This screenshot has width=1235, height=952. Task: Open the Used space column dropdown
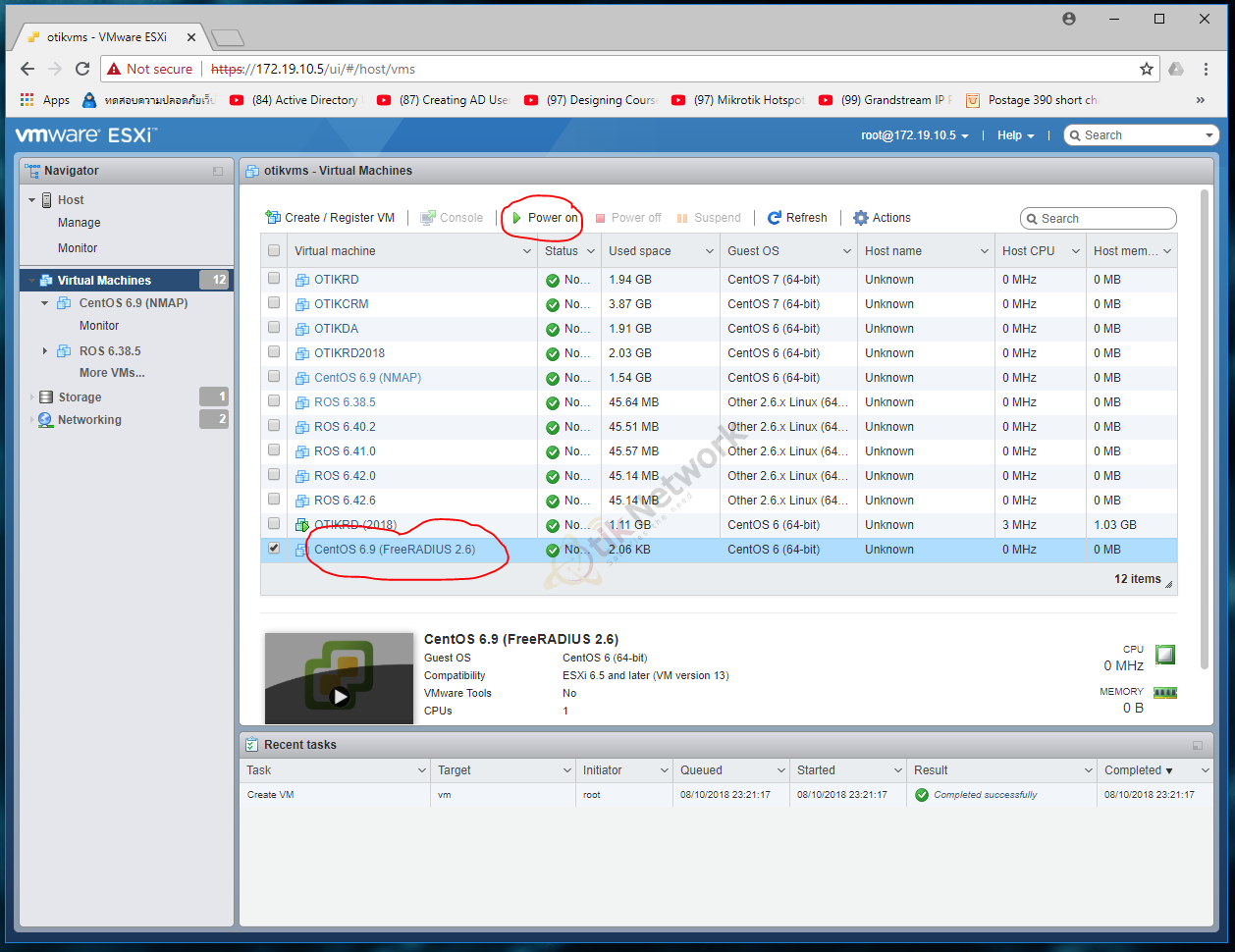(x=710, y=251)
